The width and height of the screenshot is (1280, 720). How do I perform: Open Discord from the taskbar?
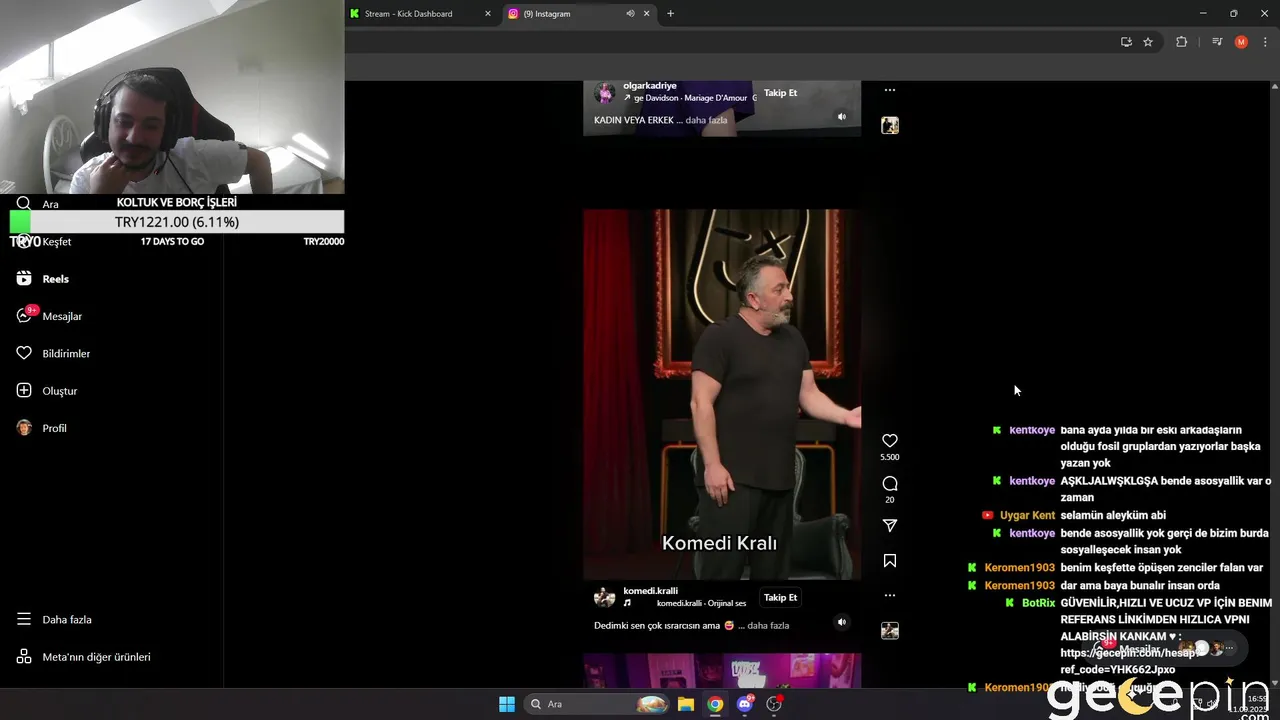744,704
